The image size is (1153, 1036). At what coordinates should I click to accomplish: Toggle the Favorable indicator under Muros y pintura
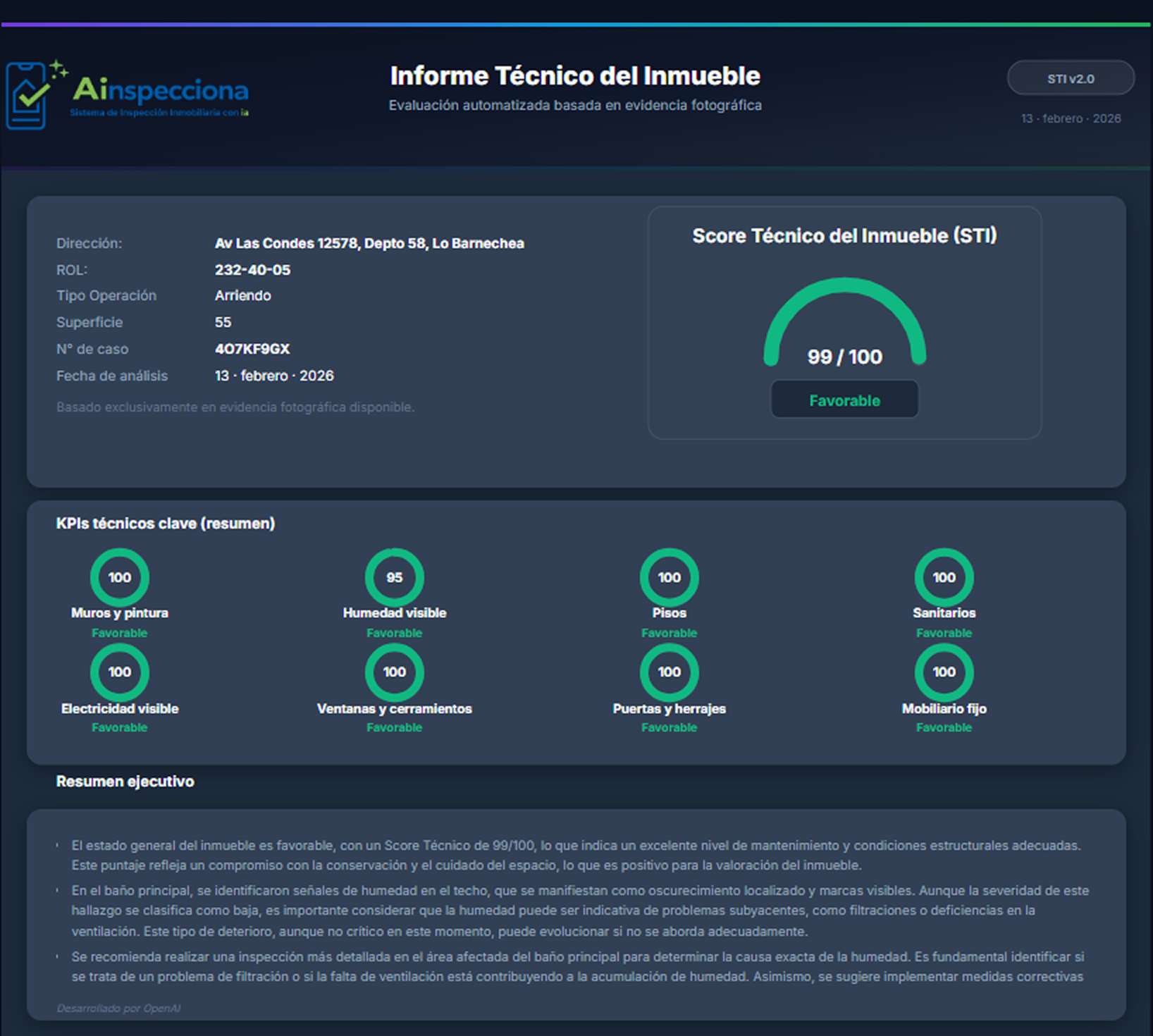(x=119, y=633)
